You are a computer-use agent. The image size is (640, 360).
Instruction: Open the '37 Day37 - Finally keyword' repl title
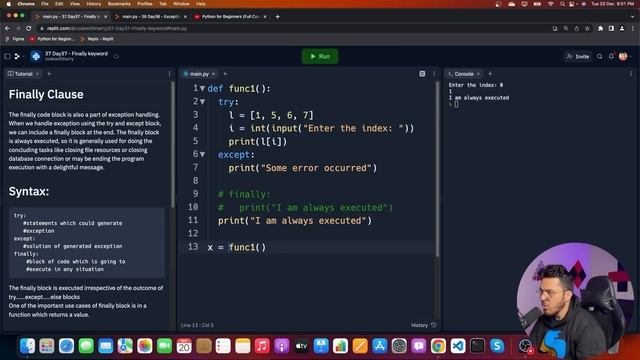(x=76, y=53)
